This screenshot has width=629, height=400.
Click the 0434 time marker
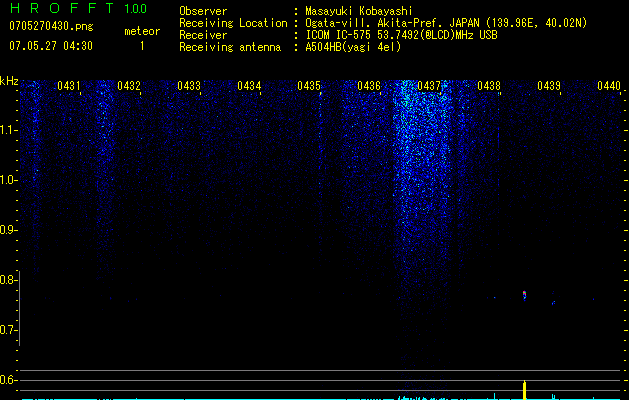coord(249,85)
